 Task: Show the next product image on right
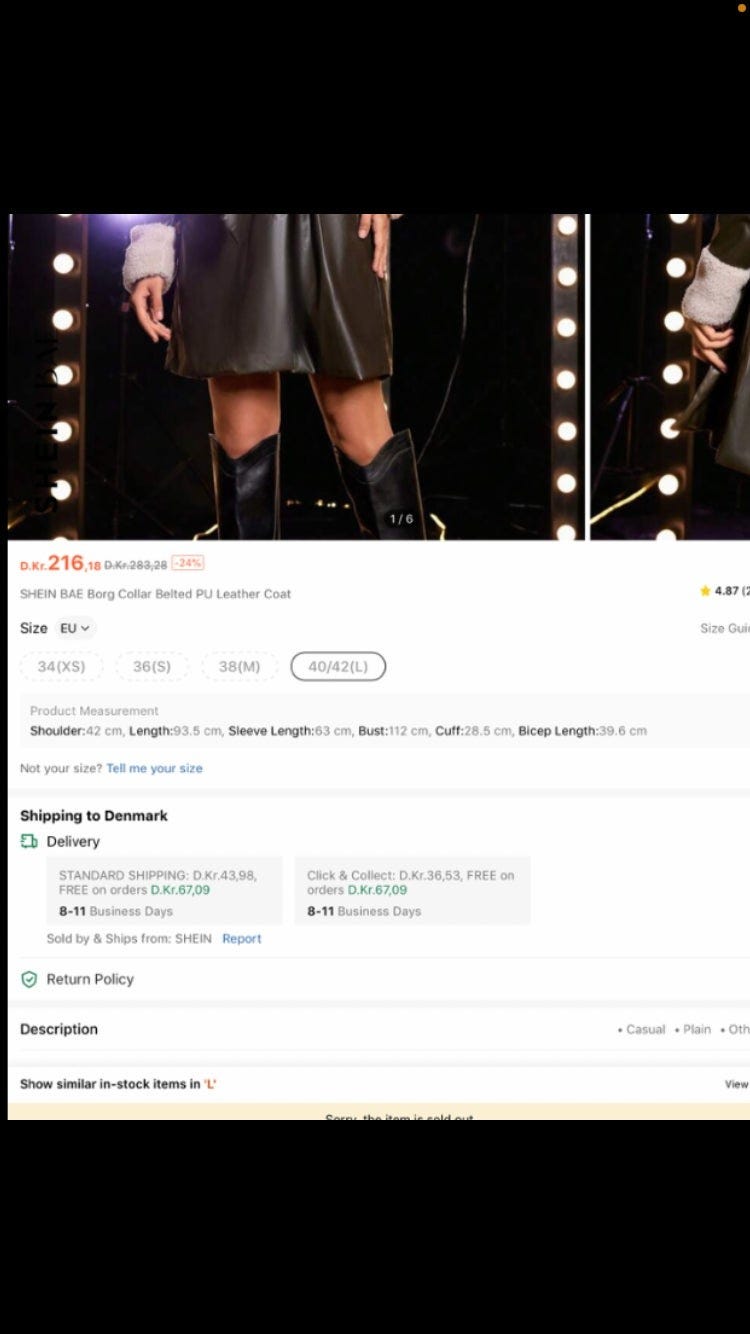point(670,377)
